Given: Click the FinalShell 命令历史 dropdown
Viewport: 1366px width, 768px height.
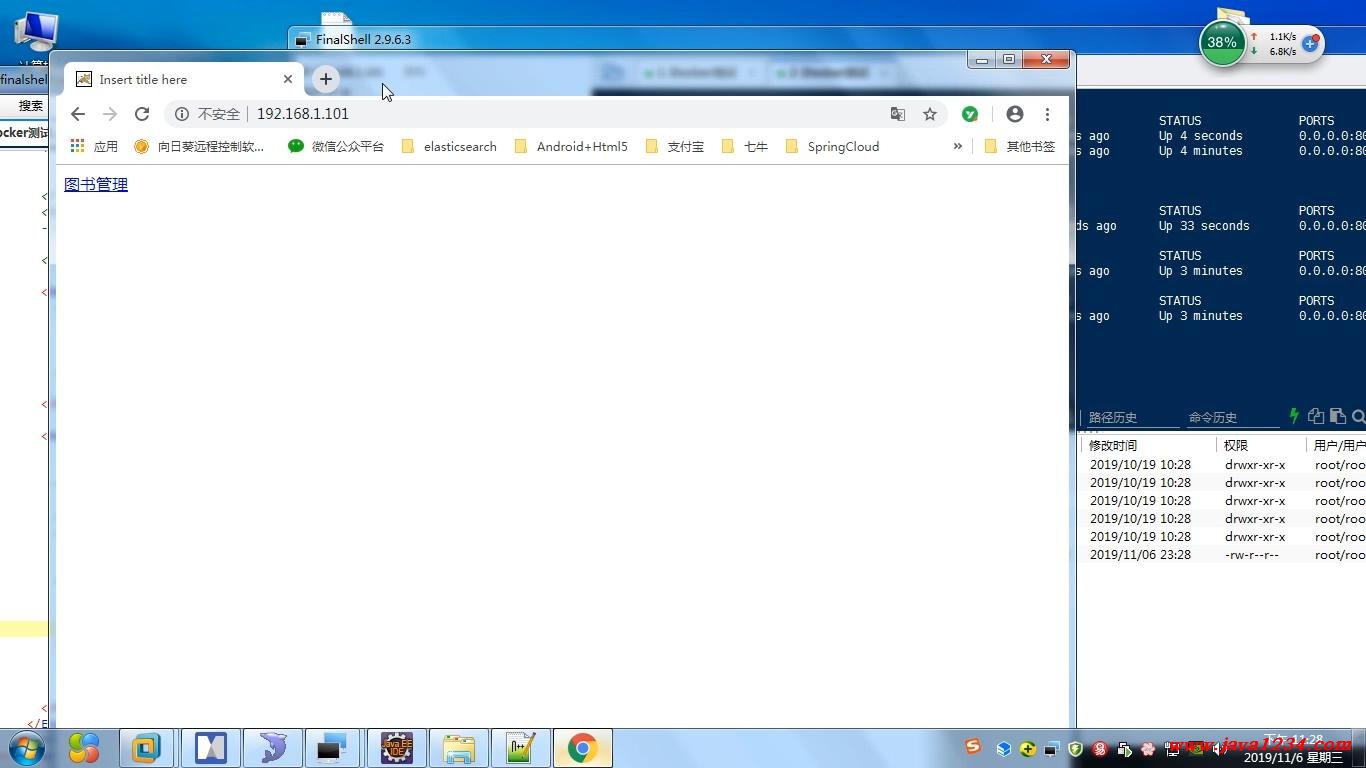Looking at the screenshot, I should point(1232,417).
